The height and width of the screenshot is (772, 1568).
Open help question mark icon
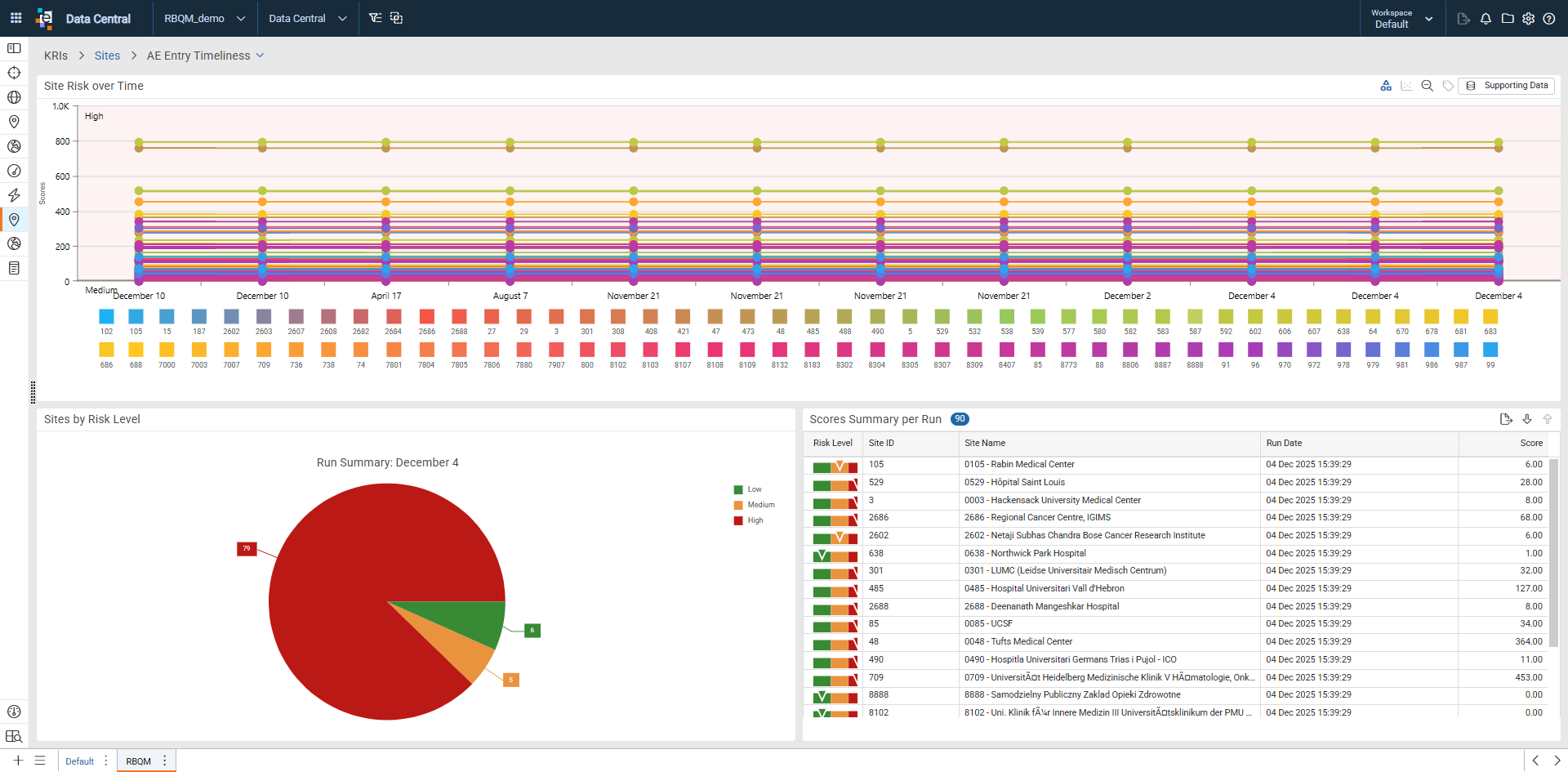coord(1549,18)
